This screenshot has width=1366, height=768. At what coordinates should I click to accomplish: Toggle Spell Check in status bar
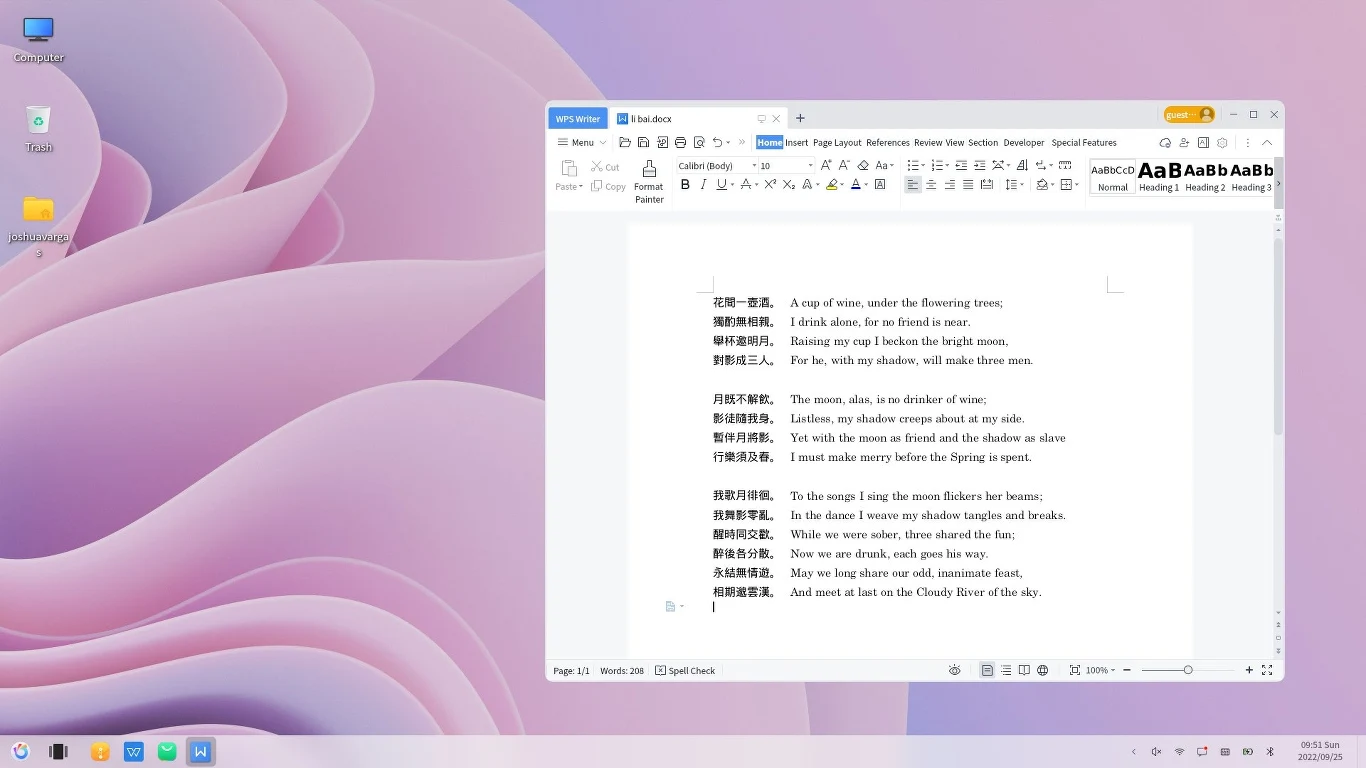coord(685,671)
